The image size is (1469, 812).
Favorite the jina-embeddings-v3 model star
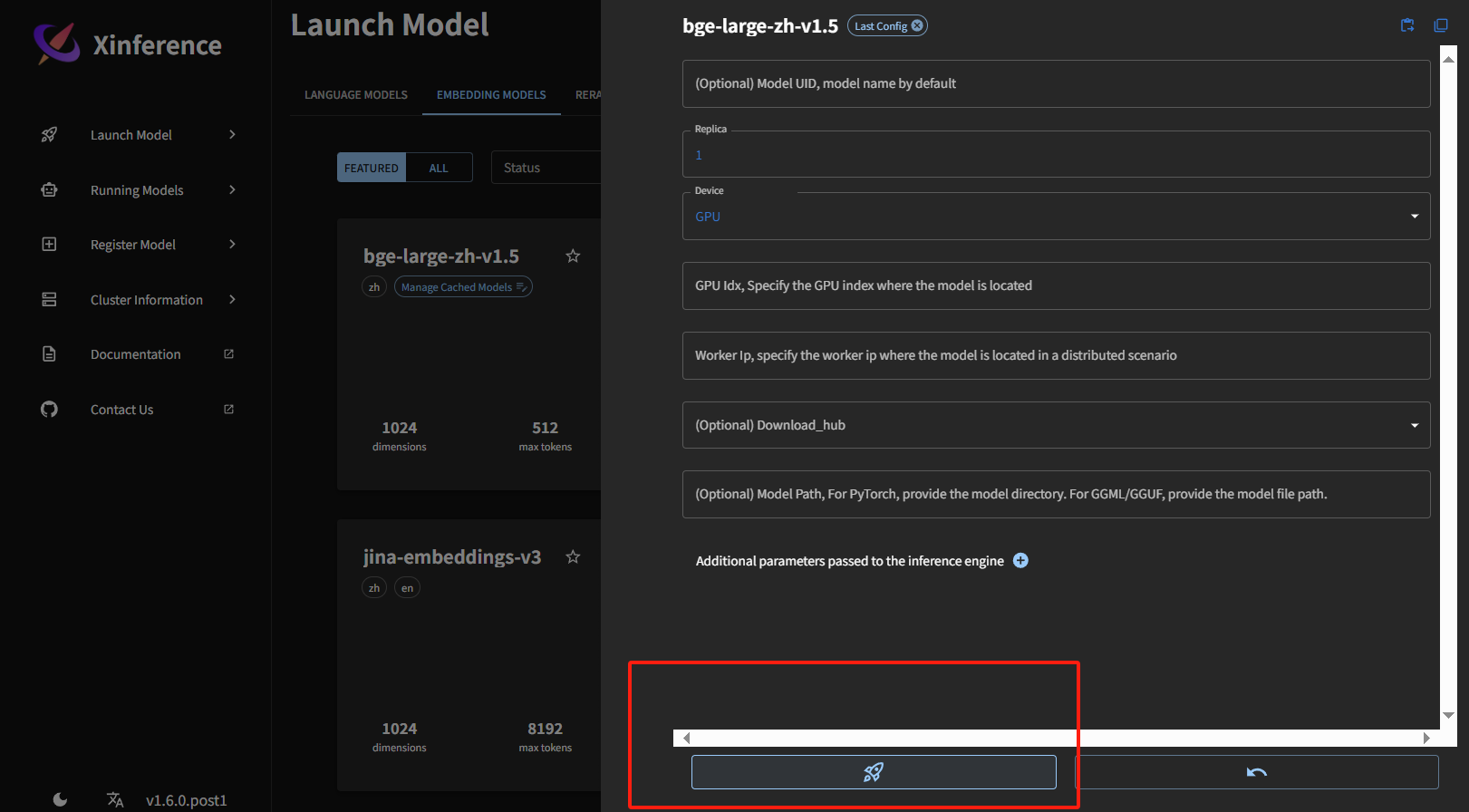573,557
